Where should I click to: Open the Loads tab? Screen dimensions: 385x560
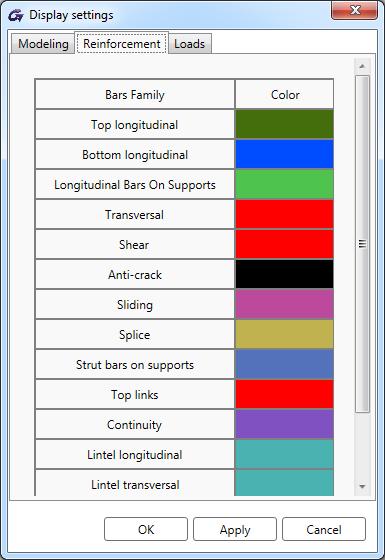point(190,44)
